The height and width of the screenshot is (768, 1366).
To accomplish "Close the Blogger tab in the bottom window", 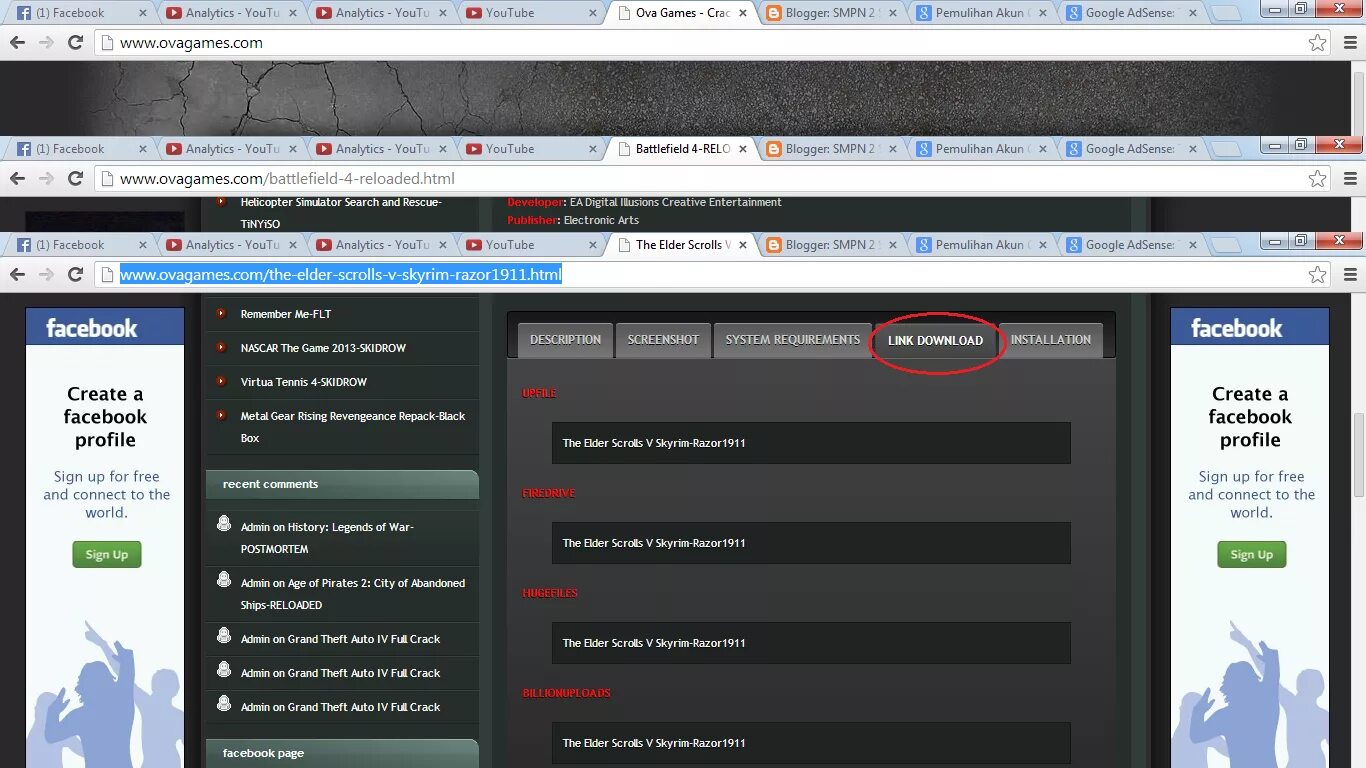I will (893, 245).
